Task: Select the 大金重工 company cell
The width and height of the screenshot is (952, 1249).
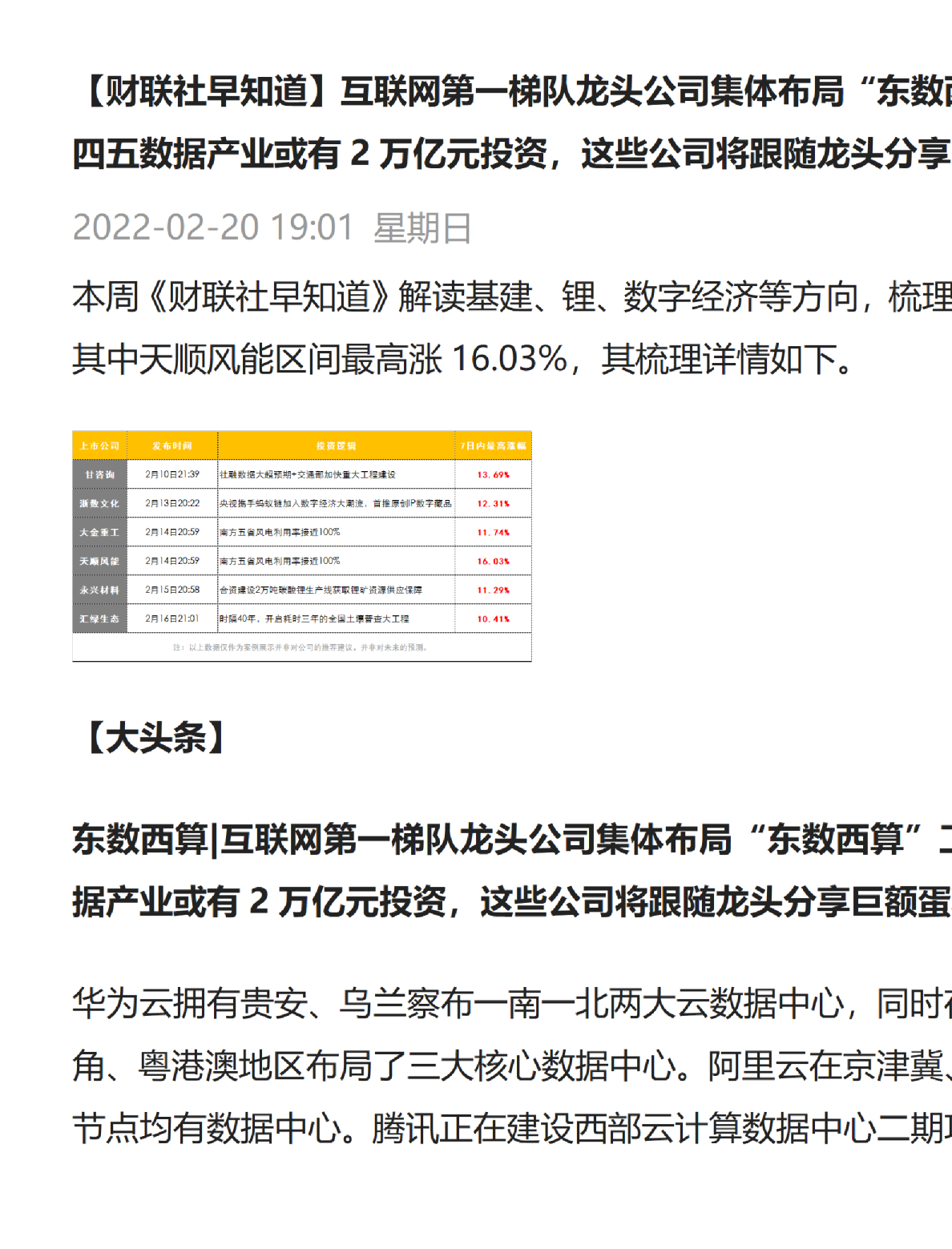Action: 99,532
